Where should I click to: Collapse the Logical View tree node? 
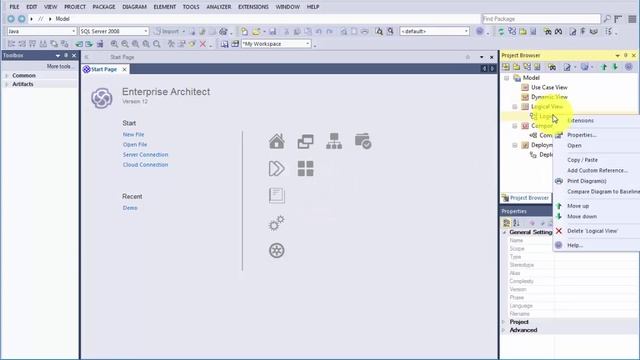point(515,107)
